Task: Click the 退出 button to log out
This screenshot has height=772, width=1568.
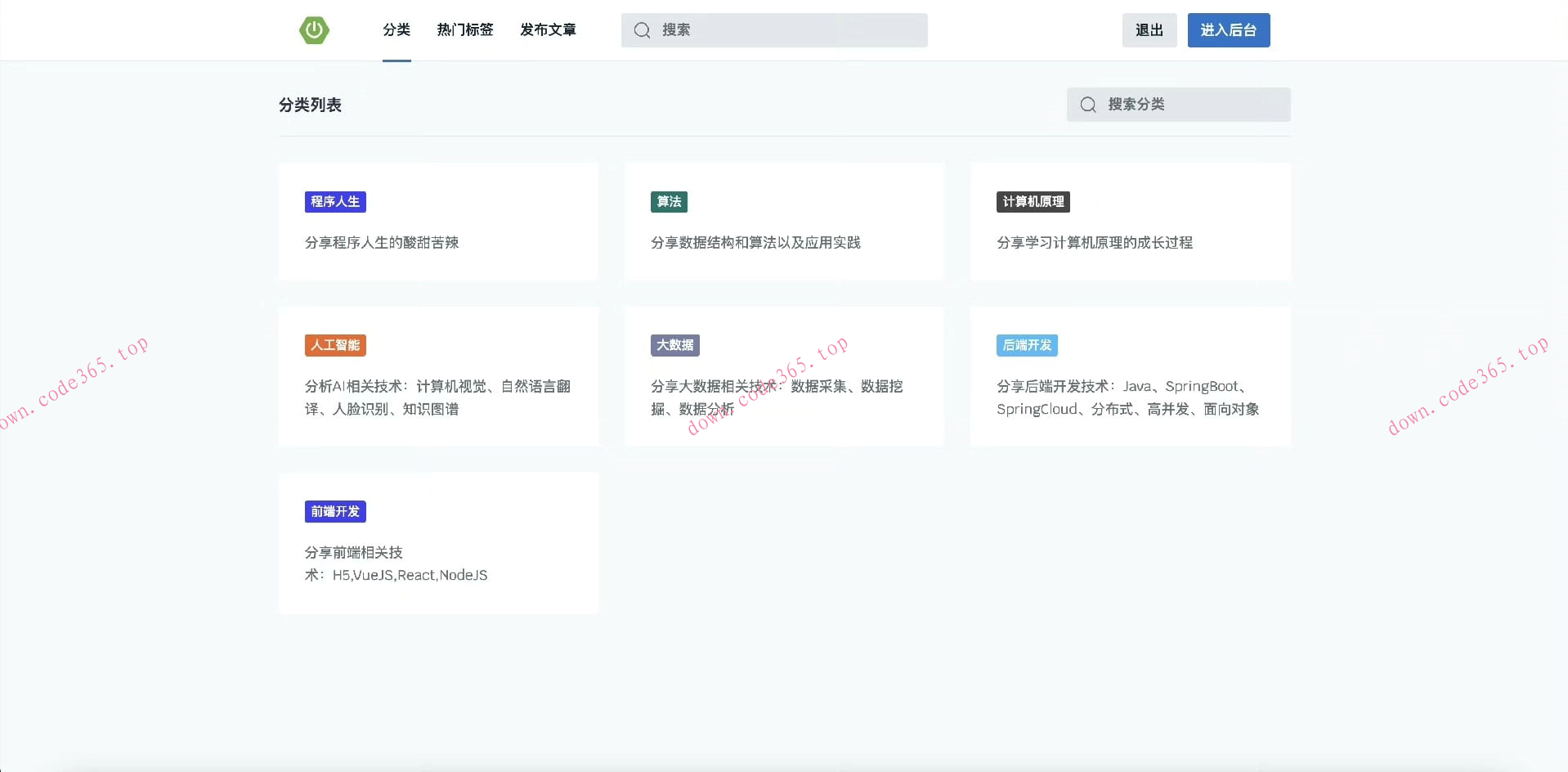Action: 1149,29
